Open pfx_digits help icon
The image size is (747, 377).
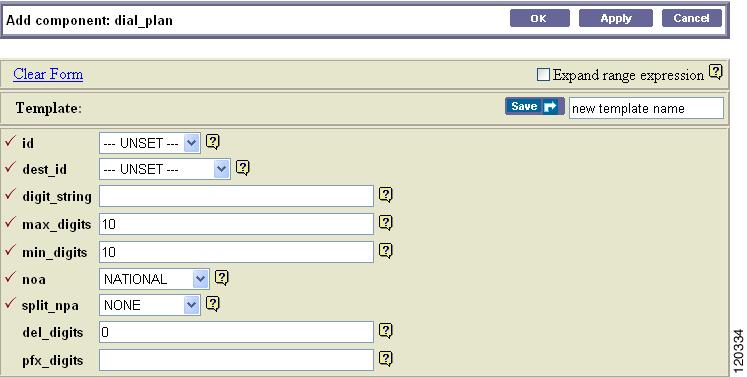click(x=385, y=358)
